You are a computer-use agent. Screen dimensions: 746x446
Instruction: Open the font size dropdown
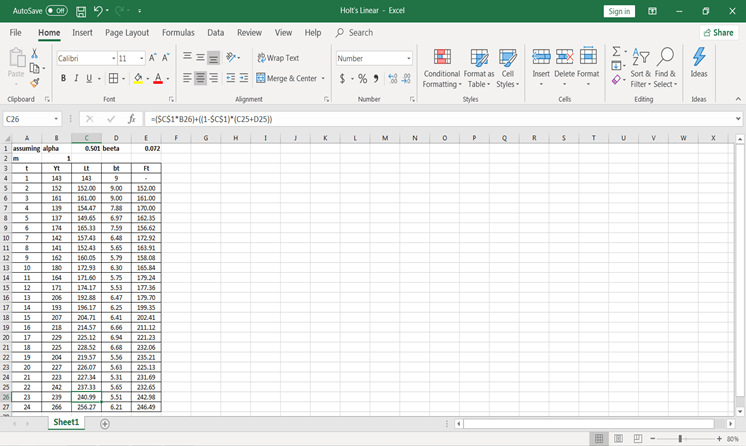142,59
